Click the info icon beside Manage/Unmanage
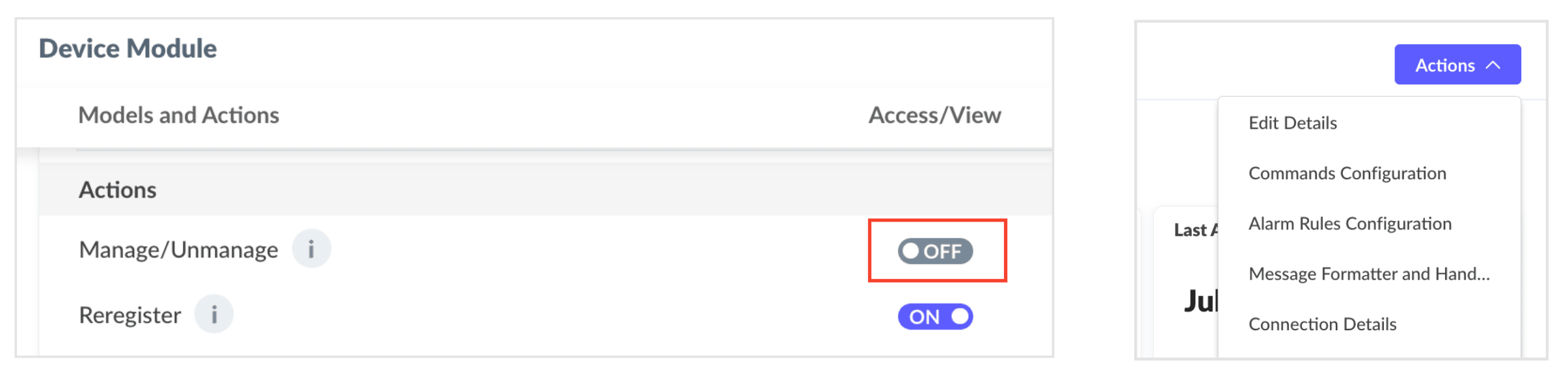This screenshot has width=1568, height=377. (x=311, y=249)
